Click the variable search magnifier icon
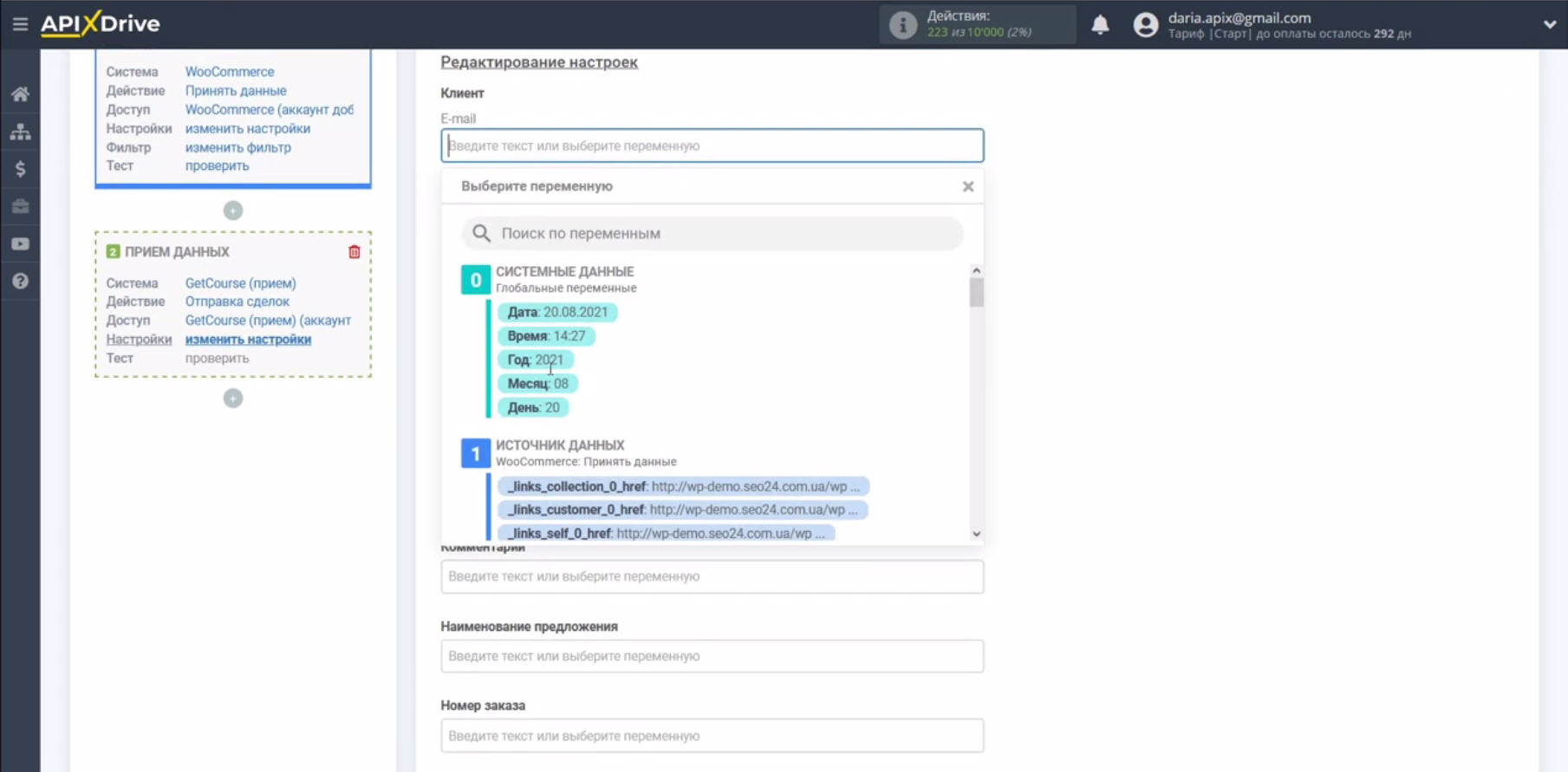The height and width of the screenshot is (772, 1568). point(481,233)
